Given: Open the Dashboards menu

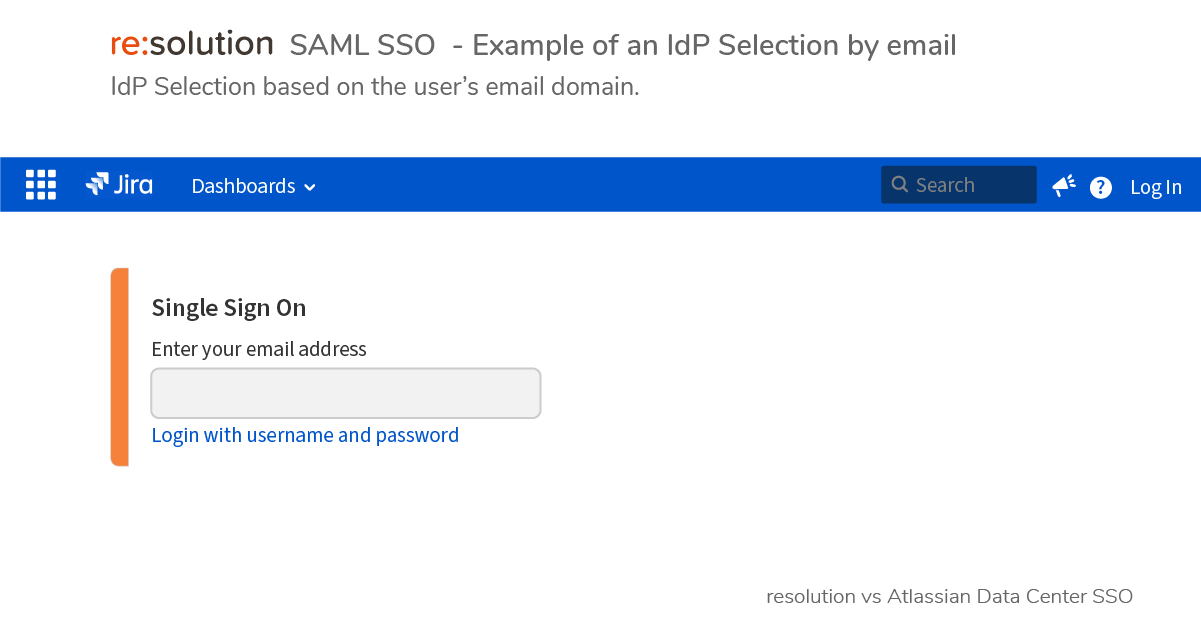Looking at the screenshot, I should pyautogui.click(x=254, y=186).
